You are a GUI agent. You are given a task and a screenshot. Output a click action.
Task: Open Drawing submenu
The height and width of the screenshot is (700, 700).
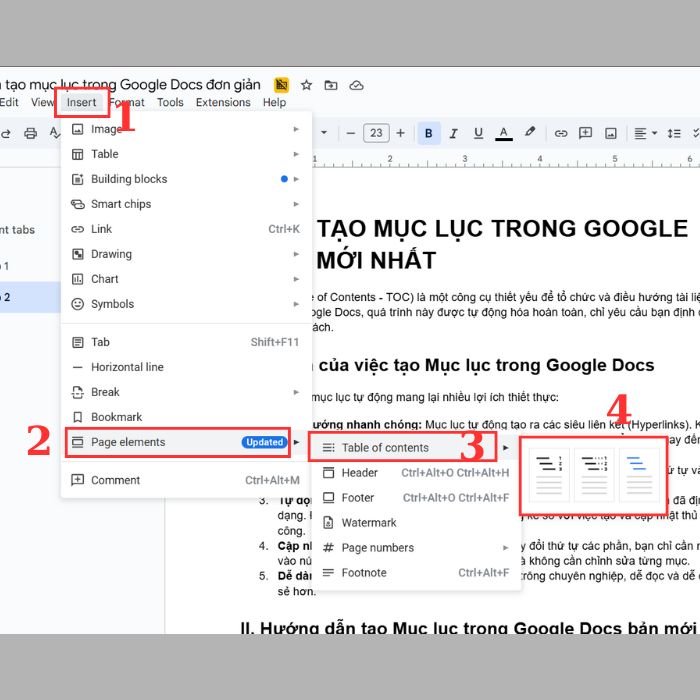coord(186,254)
